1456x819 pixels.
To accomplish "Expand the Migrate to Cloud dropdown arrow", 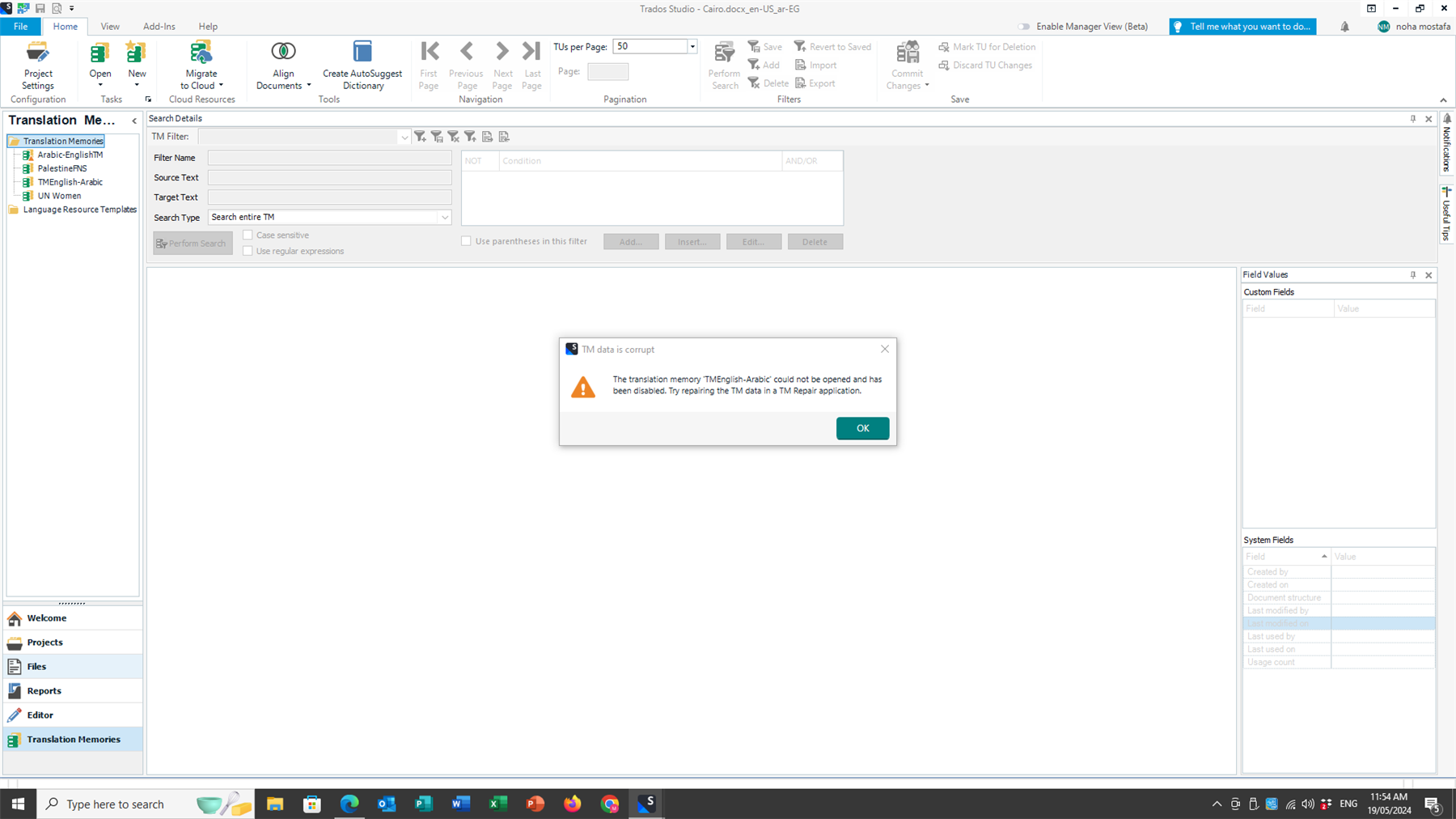I will [221, 86].
